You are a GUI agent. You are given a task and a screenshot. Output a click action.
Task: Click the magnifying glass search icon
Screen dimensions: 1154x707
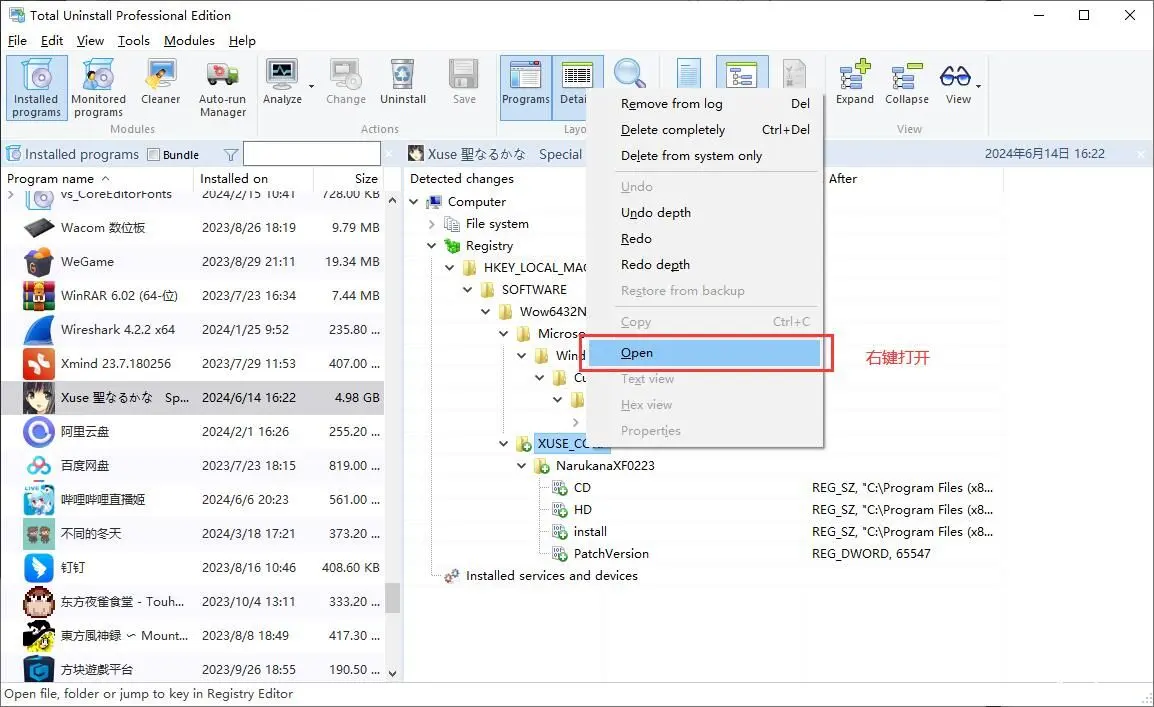pos(629,73)
